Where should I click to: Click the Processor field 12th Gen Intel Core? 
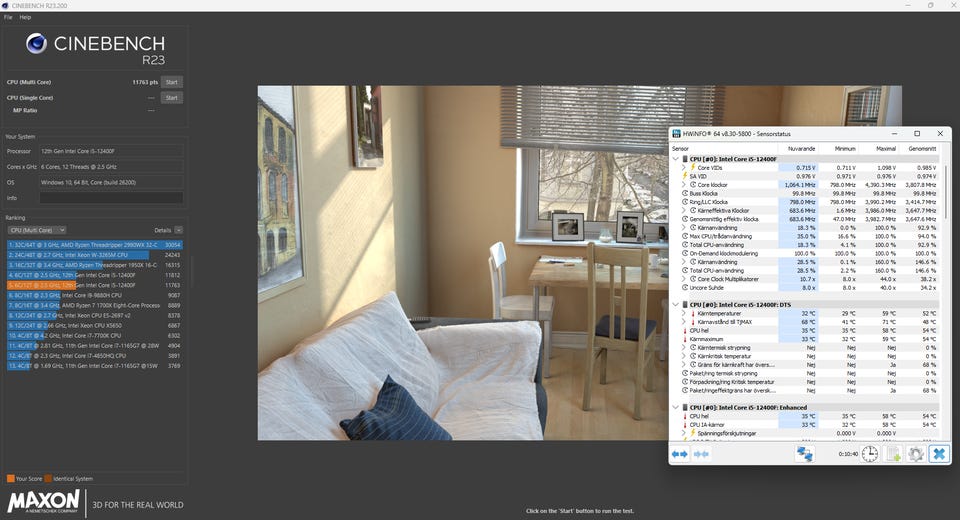(x=111, y=151)
